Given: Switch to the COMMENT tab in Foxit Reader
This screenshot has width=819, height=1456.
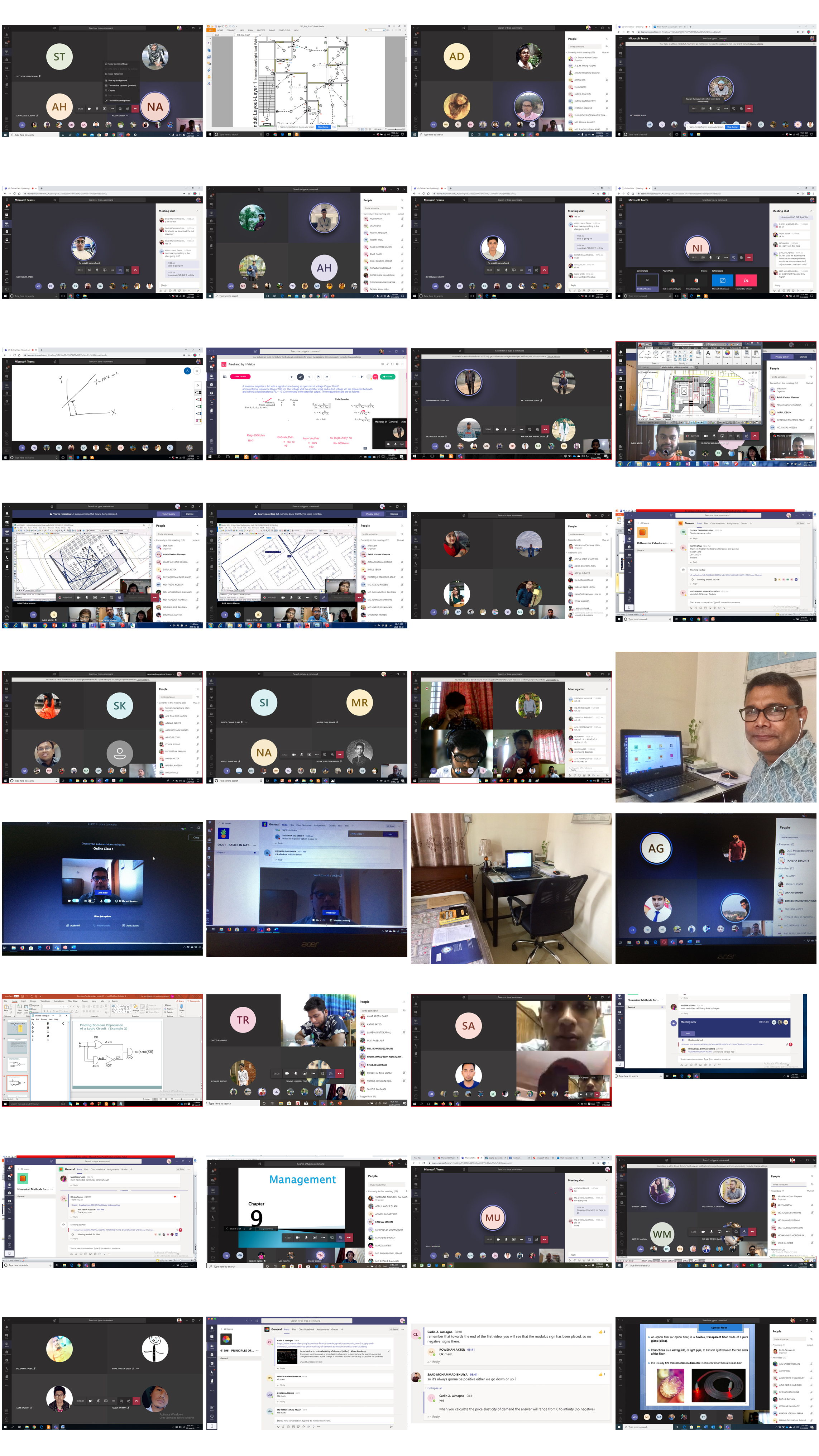Looking at the screenshot, I should [x=231, y=30].
